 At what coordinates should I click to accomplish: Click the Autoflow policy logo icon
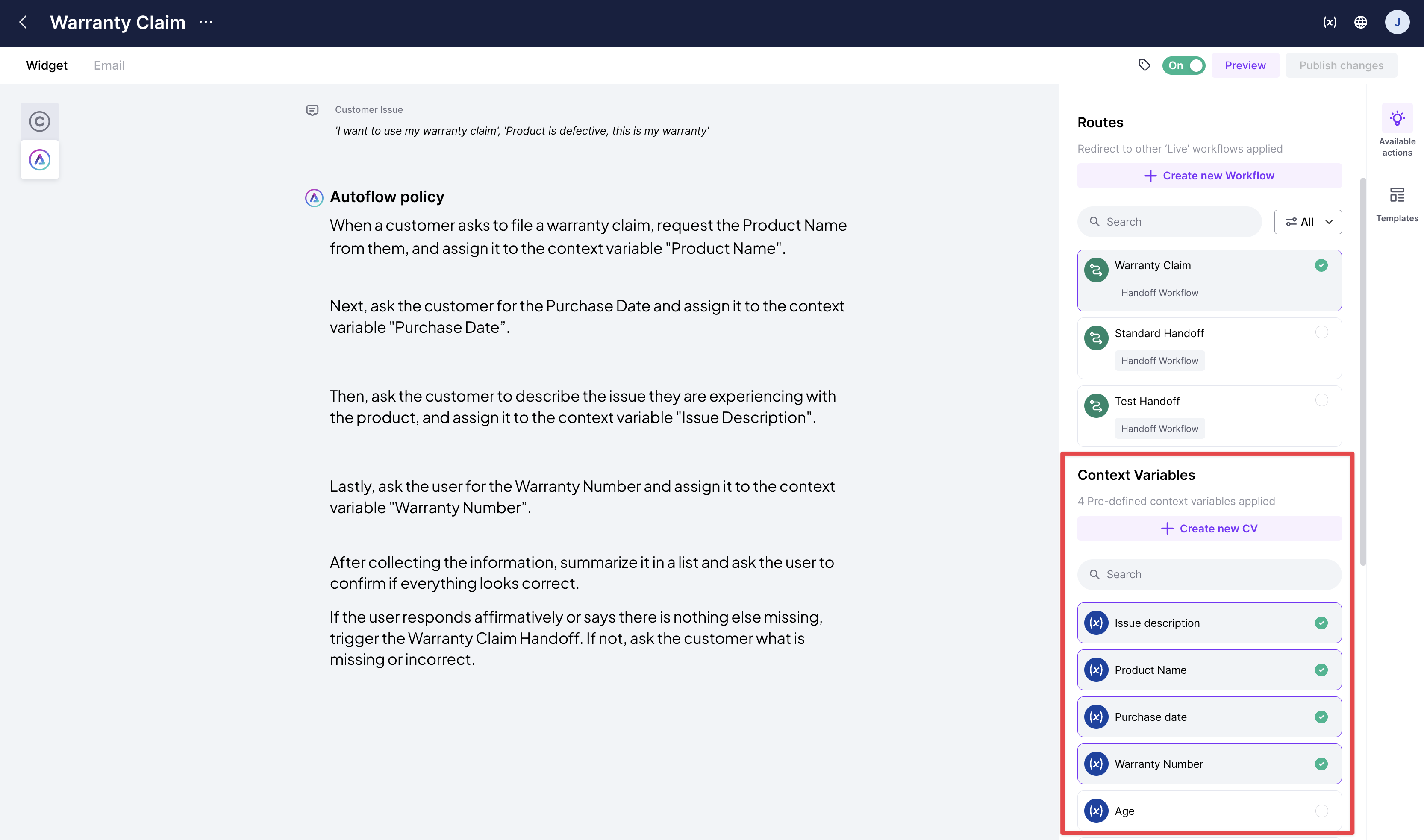(x=314, y=197)
